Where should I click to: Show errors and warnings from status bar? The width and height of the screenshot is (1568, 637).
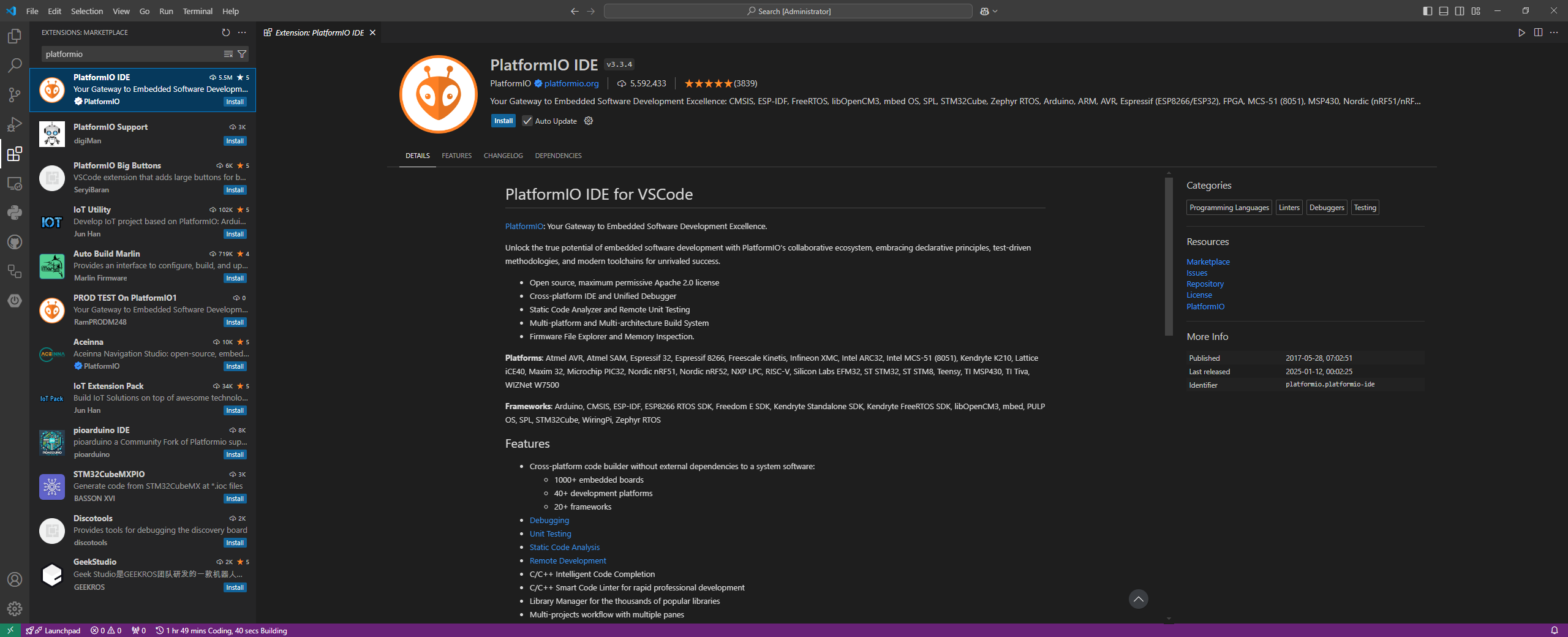pyautogui.click(x=106, y=630)
